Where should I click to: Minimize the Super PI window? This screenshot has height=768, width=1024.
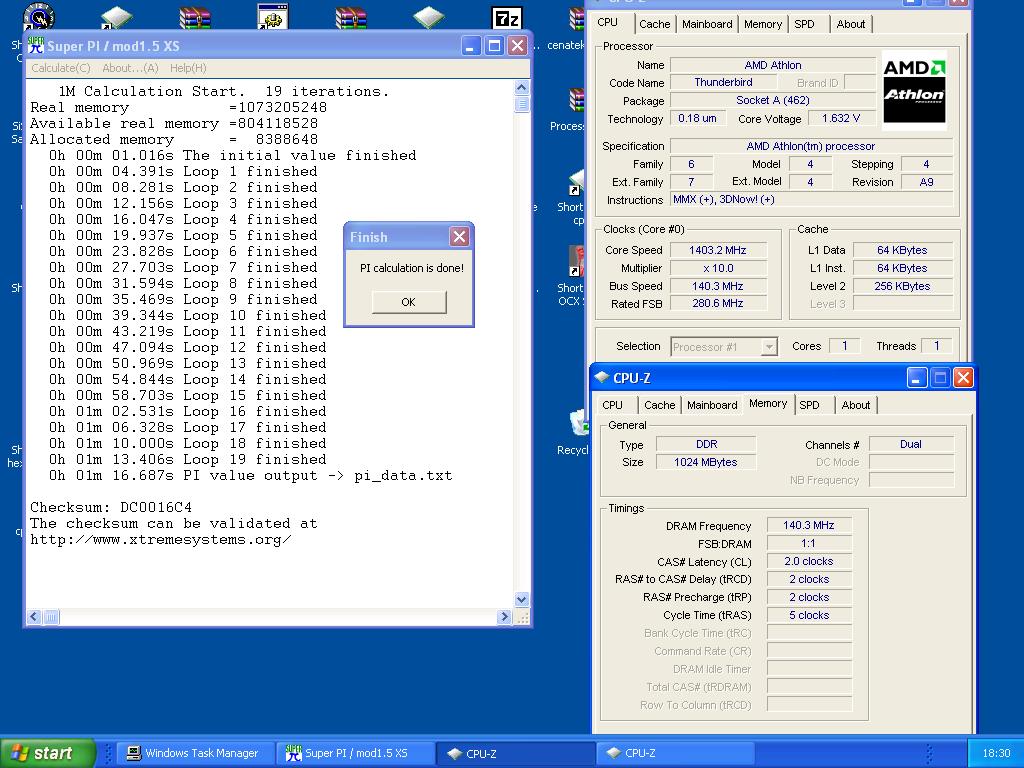pyautogui.click(x=470, y=46)
